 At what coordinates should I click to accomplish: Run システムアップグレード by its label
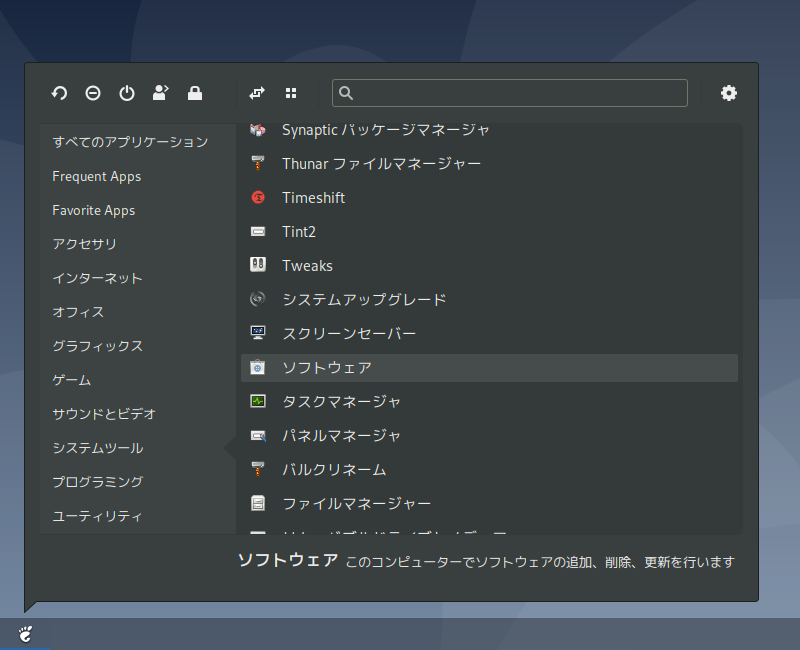pos(364,299)
